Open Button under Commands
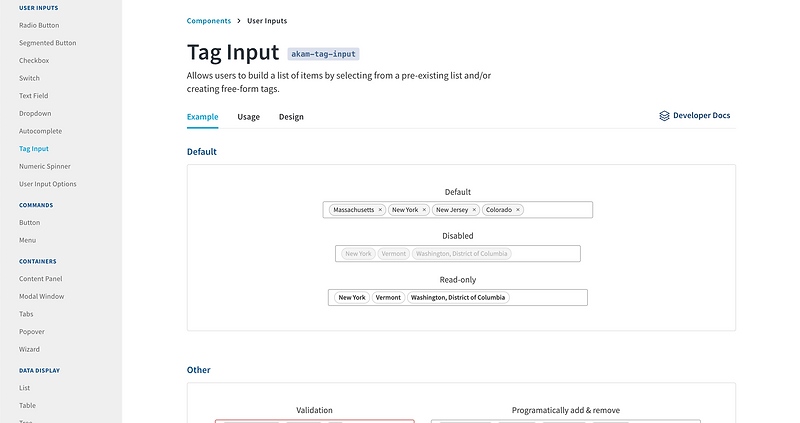This screenshot has height=423, width=800. tap(30, 222)
